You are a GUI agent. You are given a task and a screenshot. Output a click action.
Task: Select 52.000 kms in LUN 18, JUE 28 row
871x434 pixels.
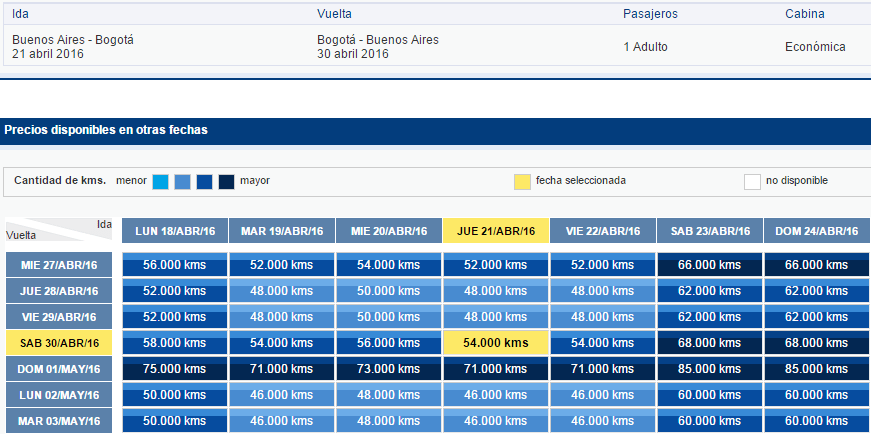point(175,291)
